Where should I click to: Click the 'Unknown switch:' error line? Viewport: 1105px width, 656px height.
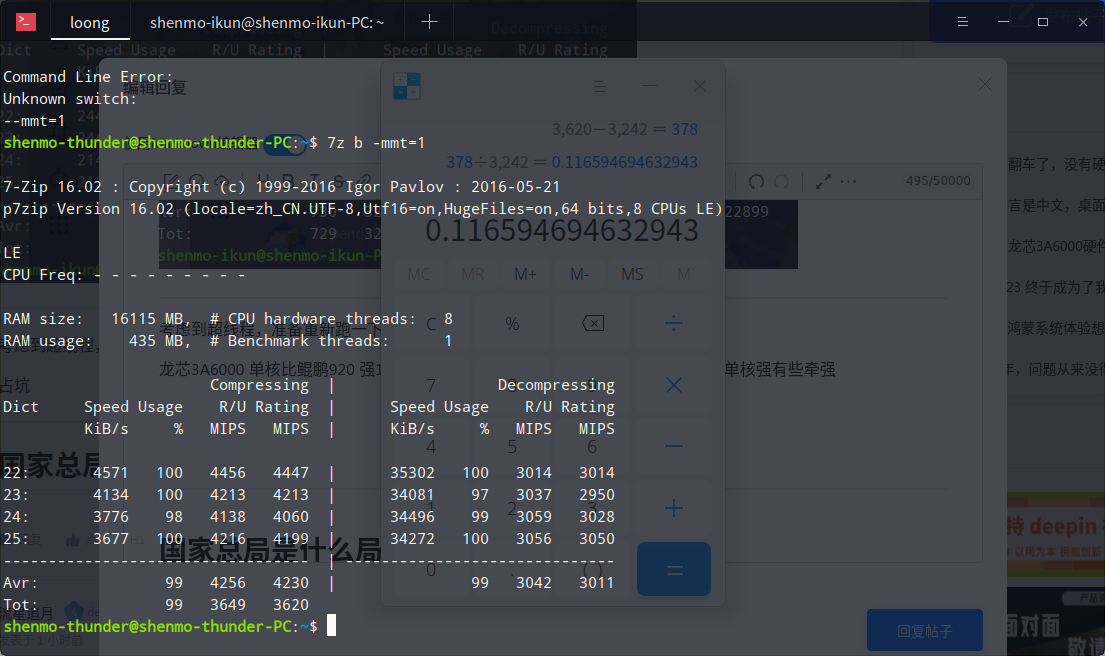pos(70,99)
